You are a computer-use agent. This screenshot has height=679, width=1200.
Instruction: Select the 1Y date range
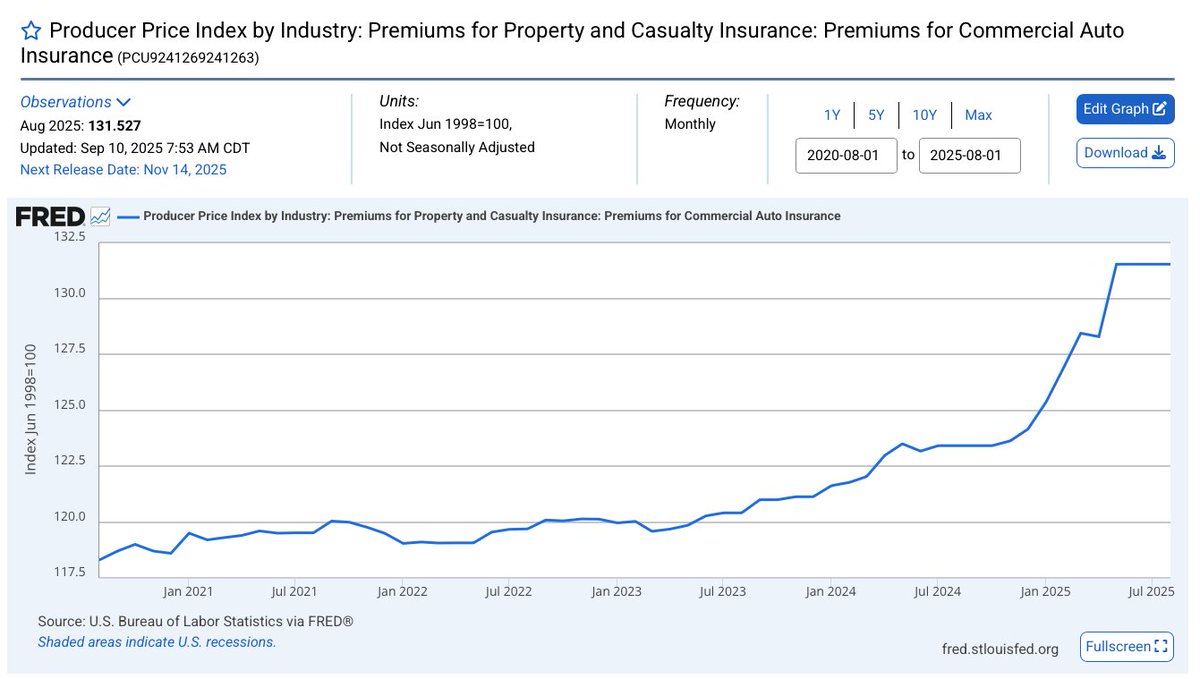(x=832, y=115)
